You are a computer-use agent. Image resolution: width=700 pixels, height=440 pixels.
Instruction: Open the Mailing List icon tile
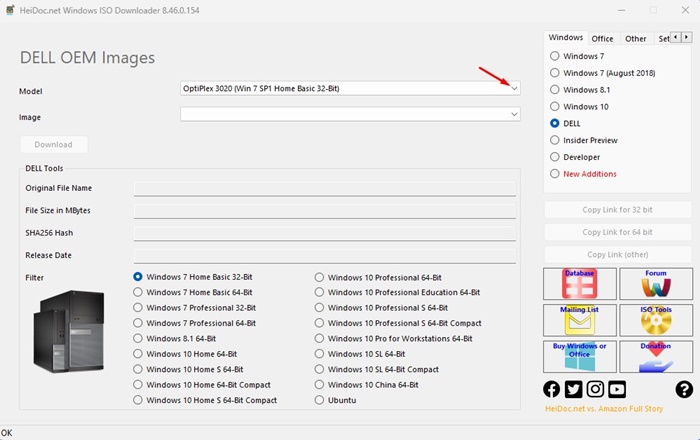tap(579, 320)
